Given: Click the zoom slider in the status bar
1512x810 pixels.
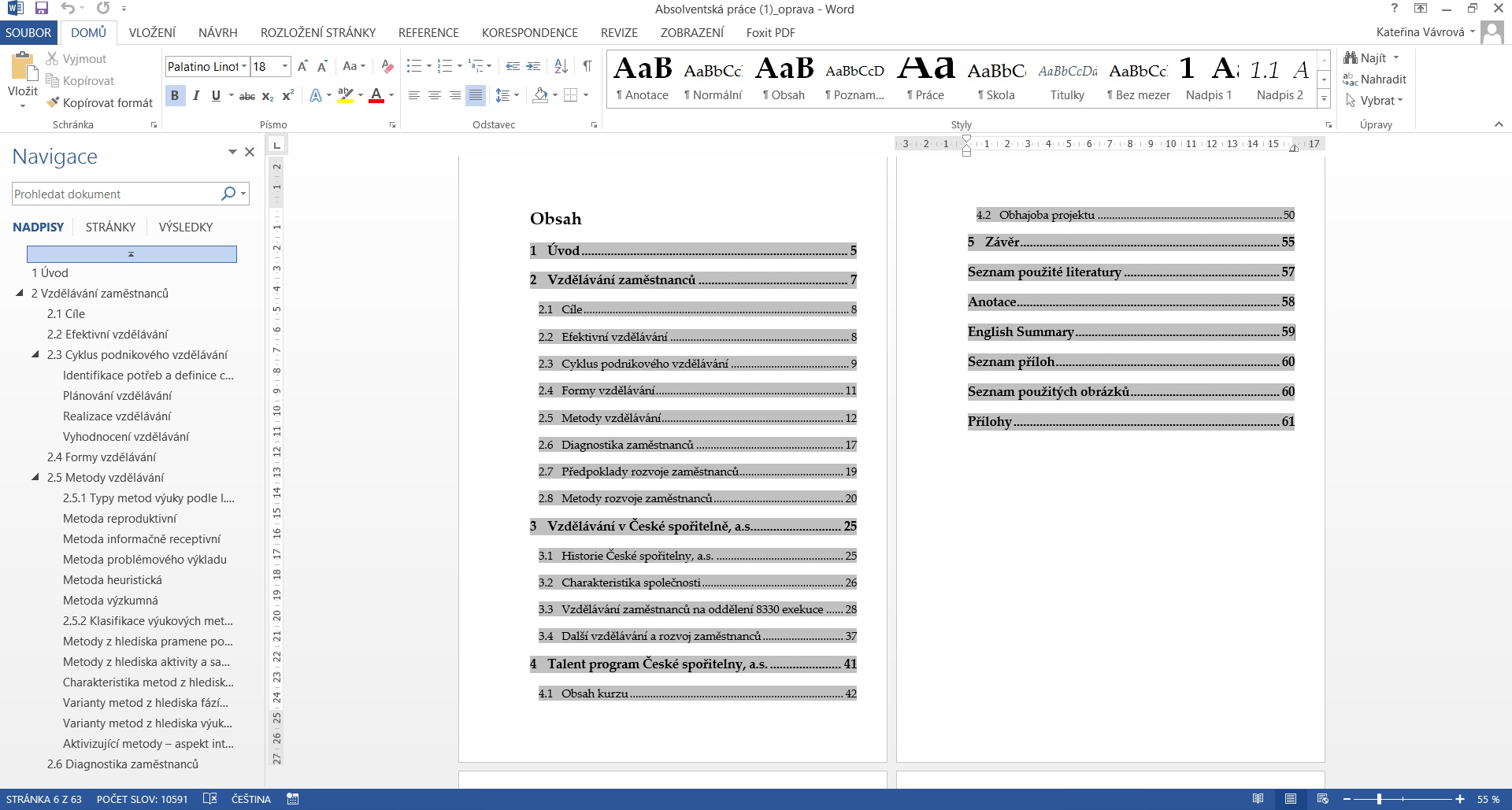Looking at the screenshot, I should tap(1379, 799).
